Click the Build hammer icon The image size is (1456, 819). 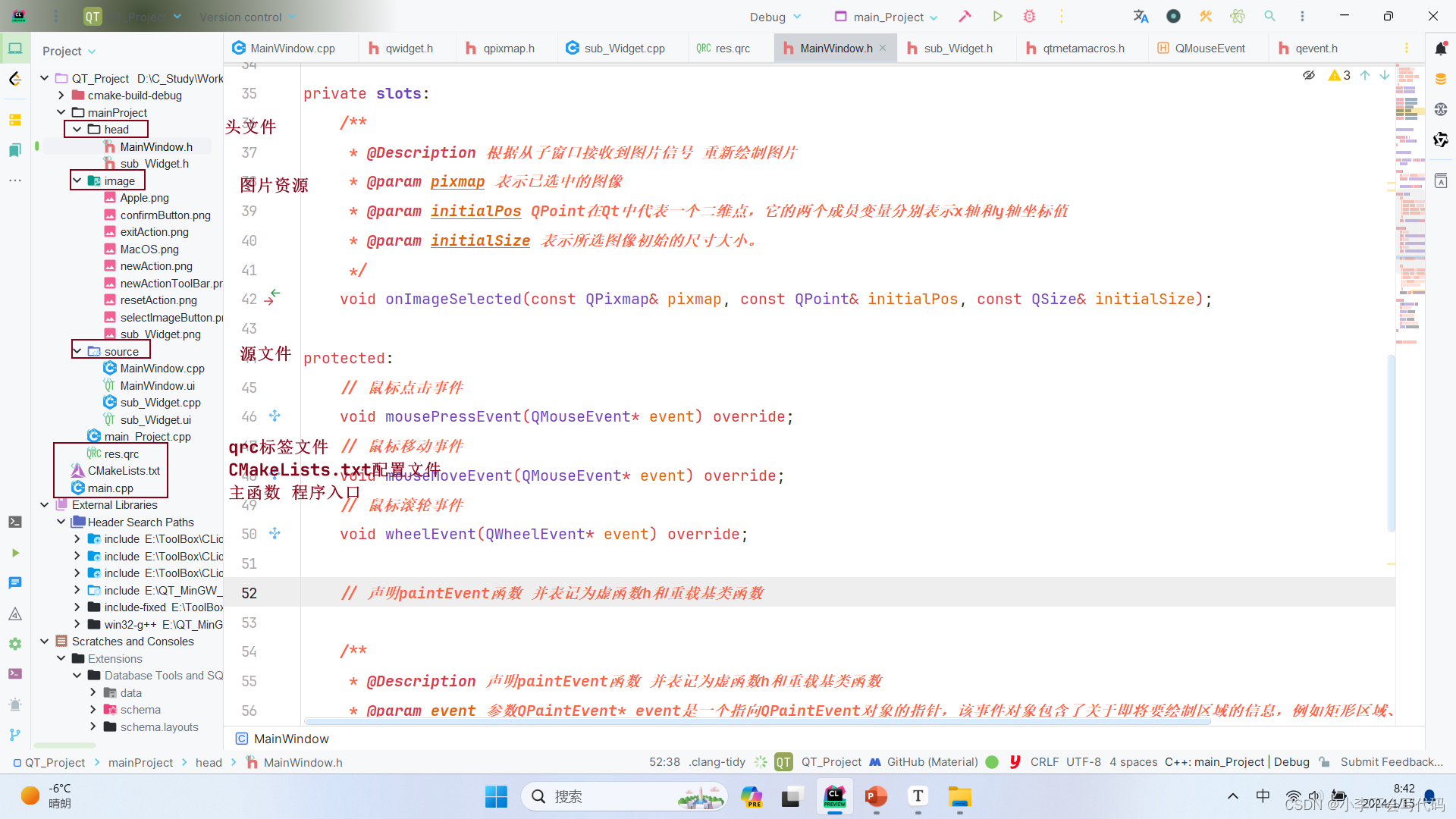965,16
